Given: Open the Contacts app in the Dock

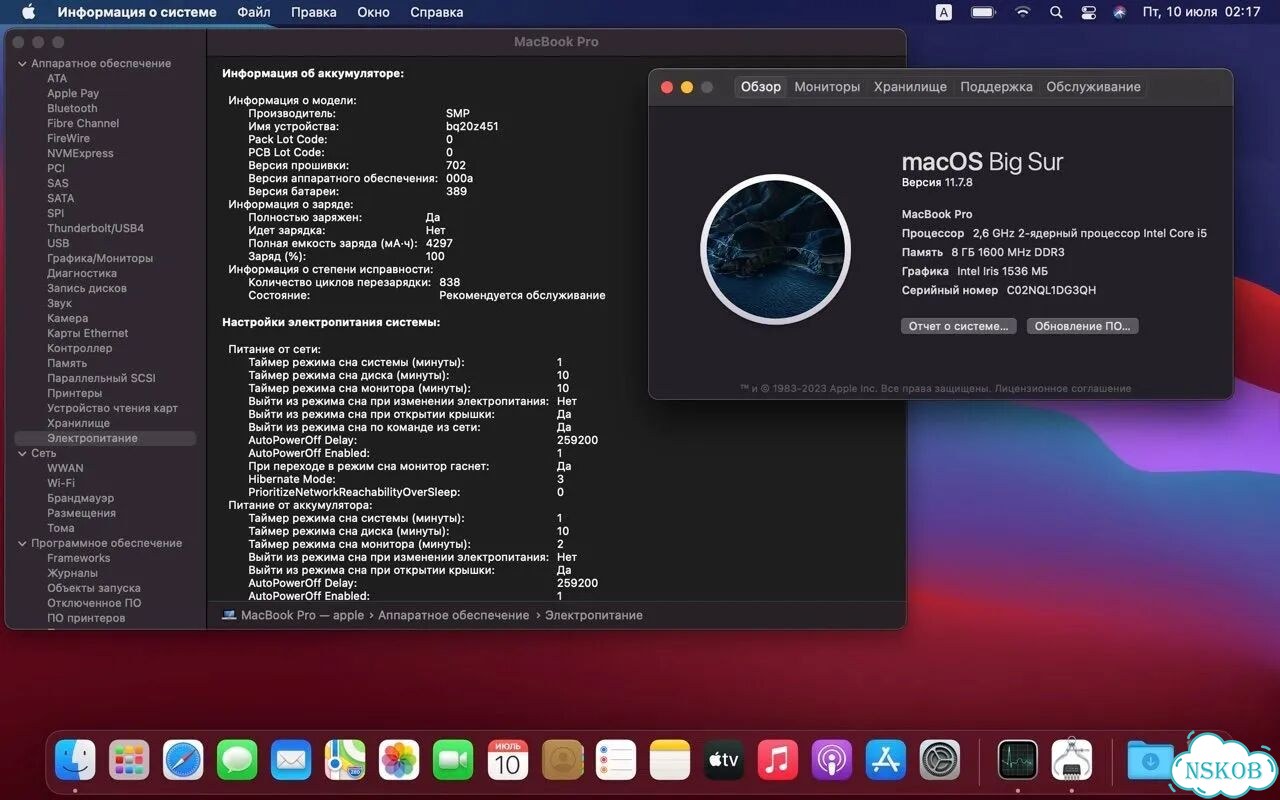Looking at the screenshot, I should [562, 760].
